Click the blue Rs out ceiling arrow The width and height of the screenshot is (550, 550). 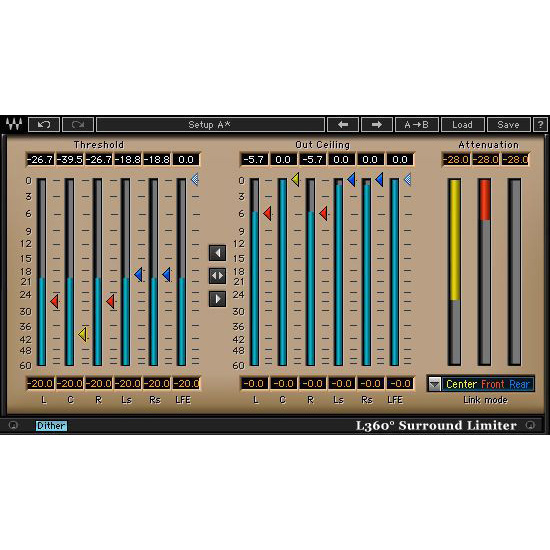tap(379, 179)
